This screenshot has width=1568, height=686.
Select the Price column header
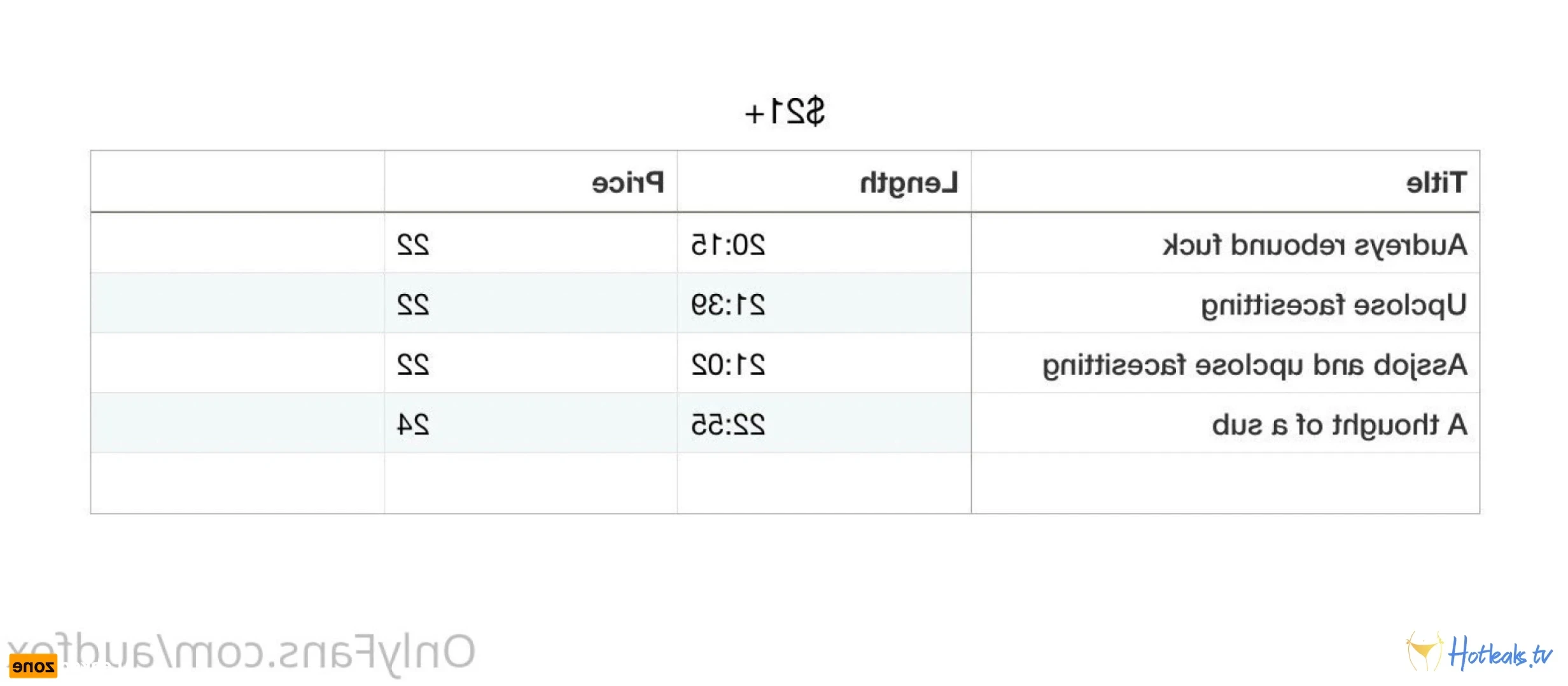531,183
